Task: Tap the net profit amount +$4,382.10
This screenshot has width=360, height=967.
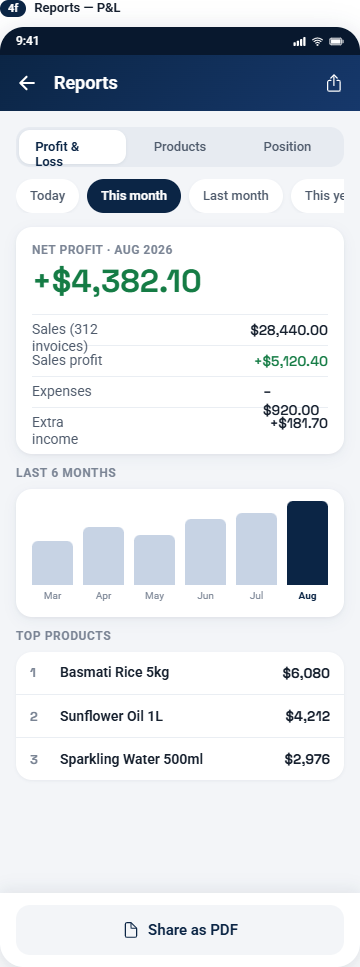Action: [117, 281]
